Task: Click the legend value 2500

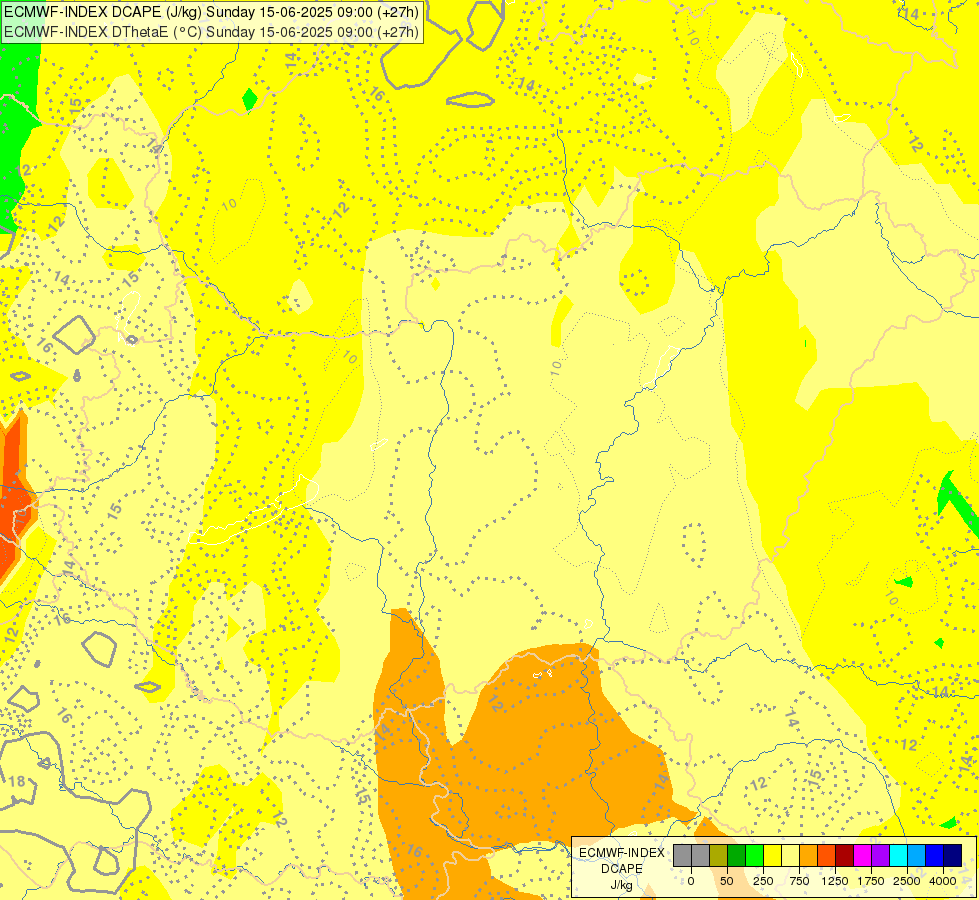Action: click(907, 881)
